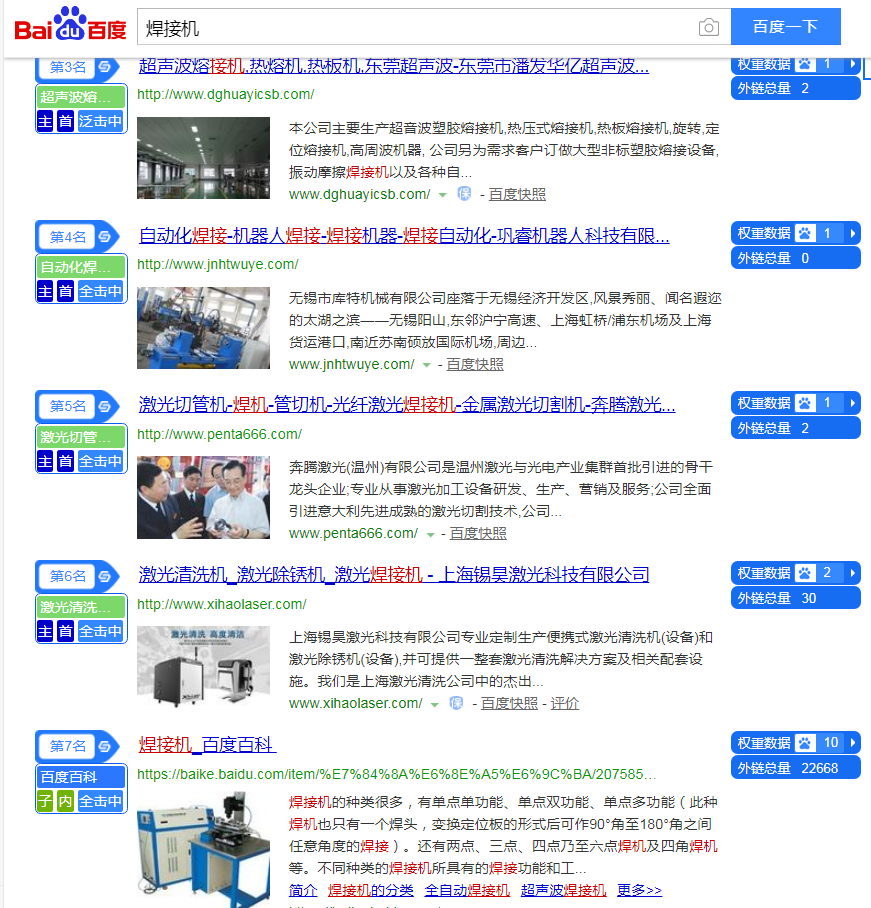The width and height of the screenshot is (871, 908).
Task: Click the blue machinery thumbnail for jnhtwuye
Action: (x=203, y=328)
